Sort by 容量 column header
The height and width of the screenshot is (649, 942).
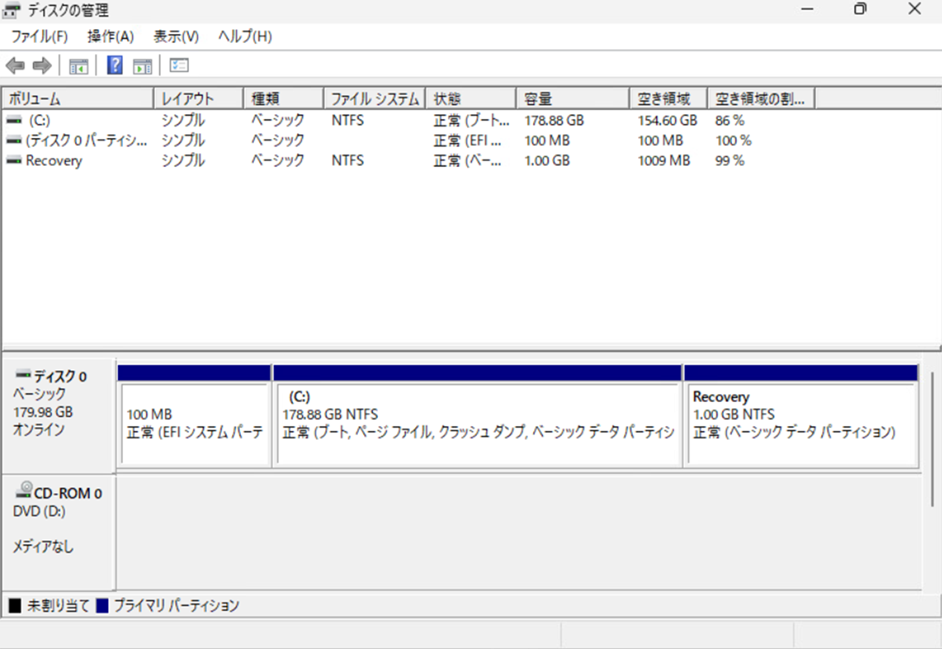pyautogui.click(x=573, y=99)
